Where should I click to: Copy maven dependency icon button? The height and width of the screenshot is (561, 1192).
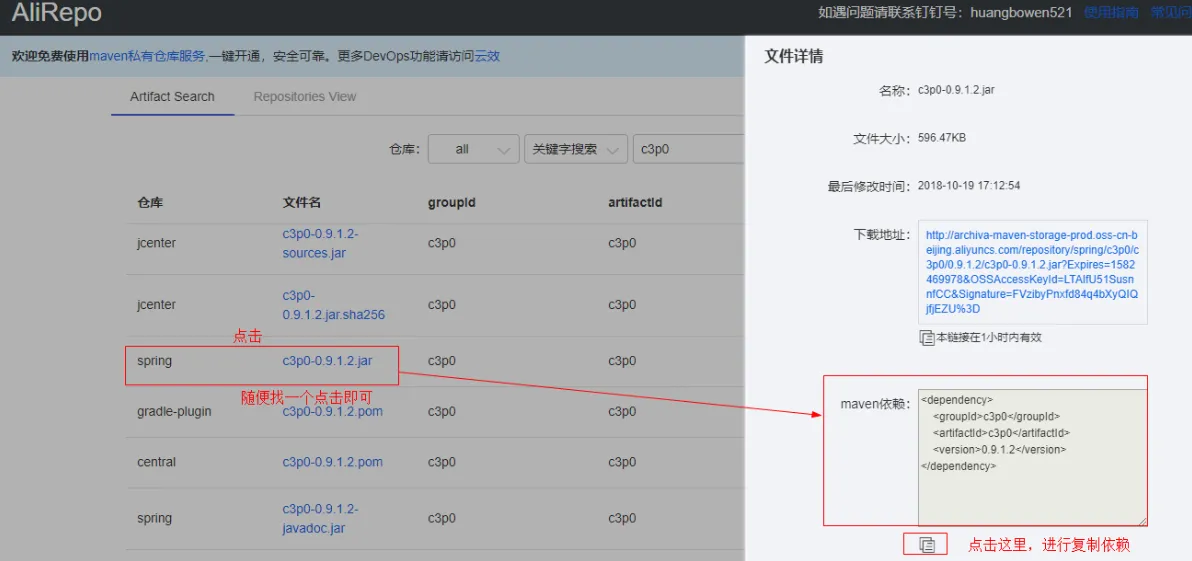point(926,544)
